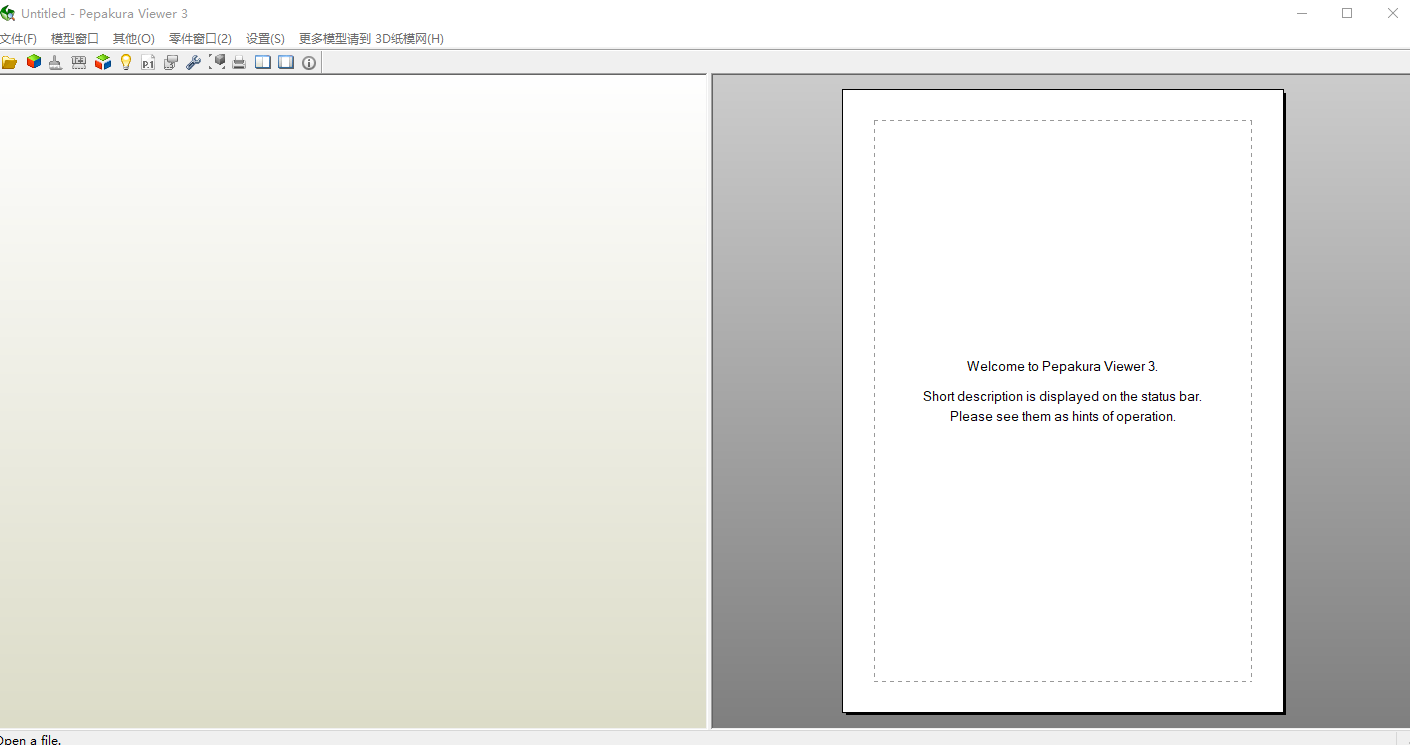
Task: Click the 'Open a file.' status bar text
Action: (x=31, y=739)
